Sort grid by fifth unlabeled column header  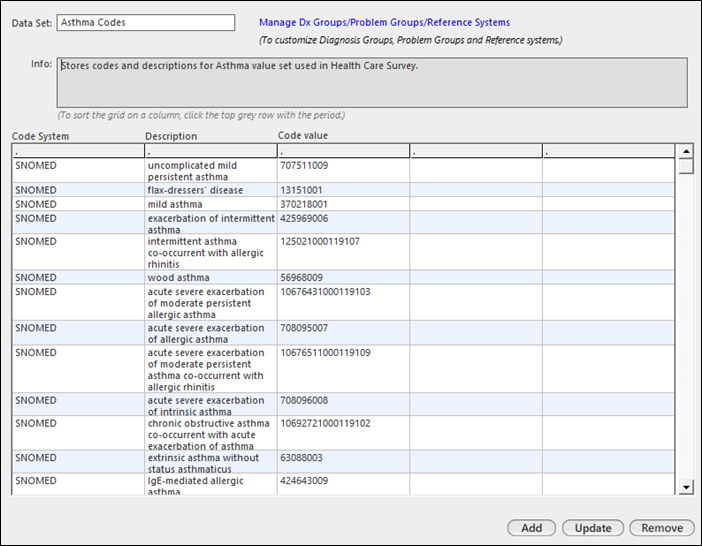[608, 151]
